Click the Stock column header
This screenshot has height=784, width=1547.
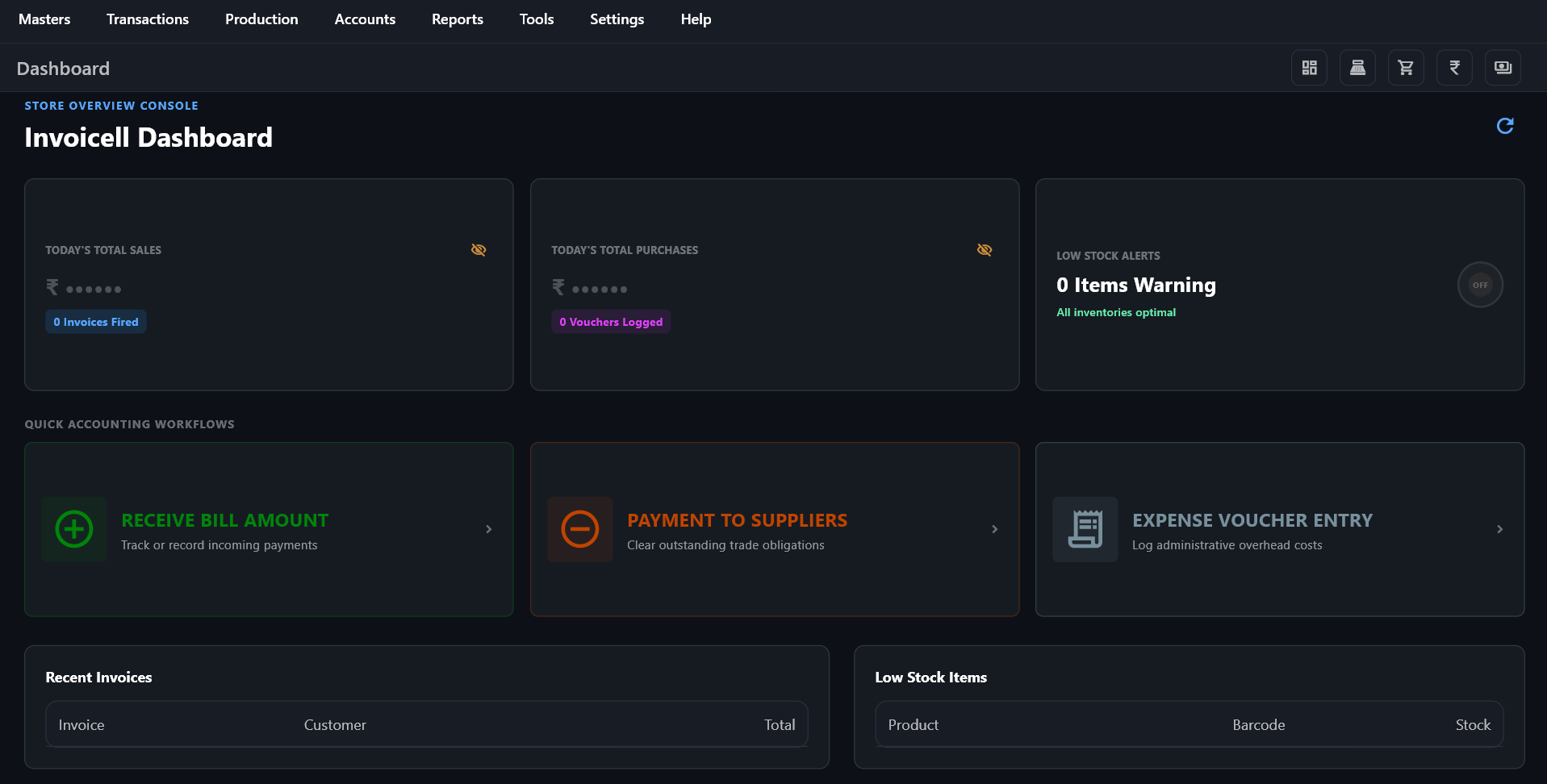pos(1473,725)
